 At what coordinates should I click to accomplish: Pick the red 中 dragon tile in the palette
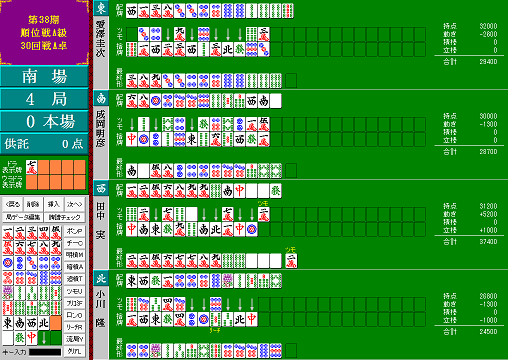pyautogui.click(x=32, y=338)
